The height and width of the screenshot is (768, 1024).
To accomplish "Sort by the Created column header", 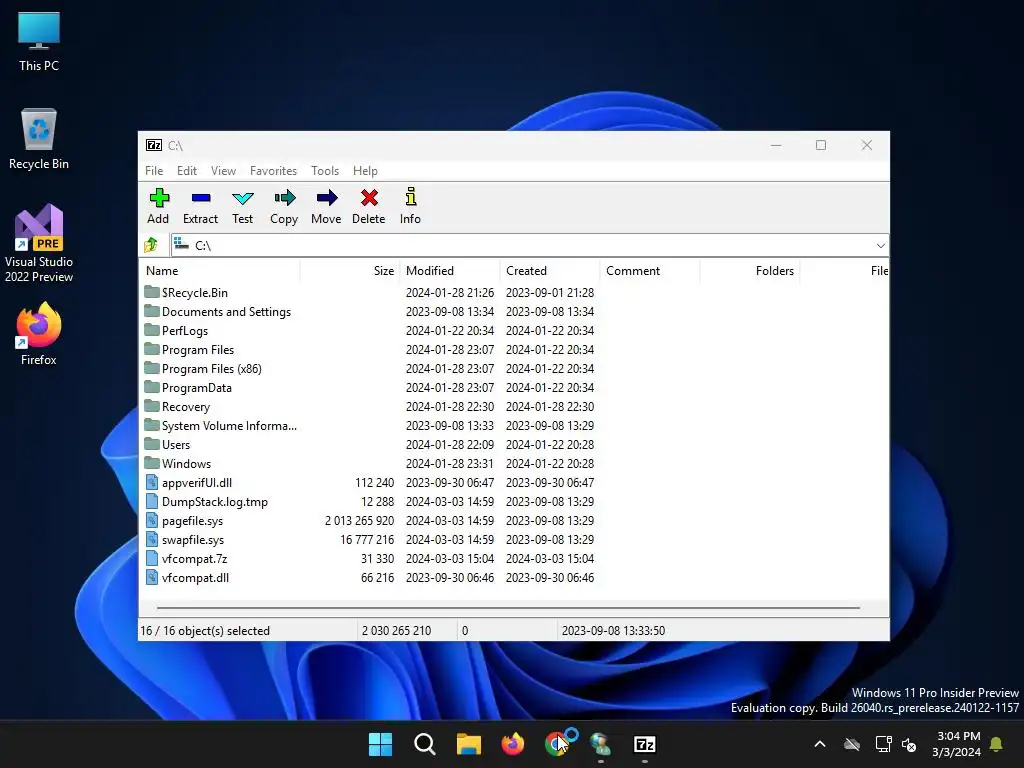I will [550, 270].
